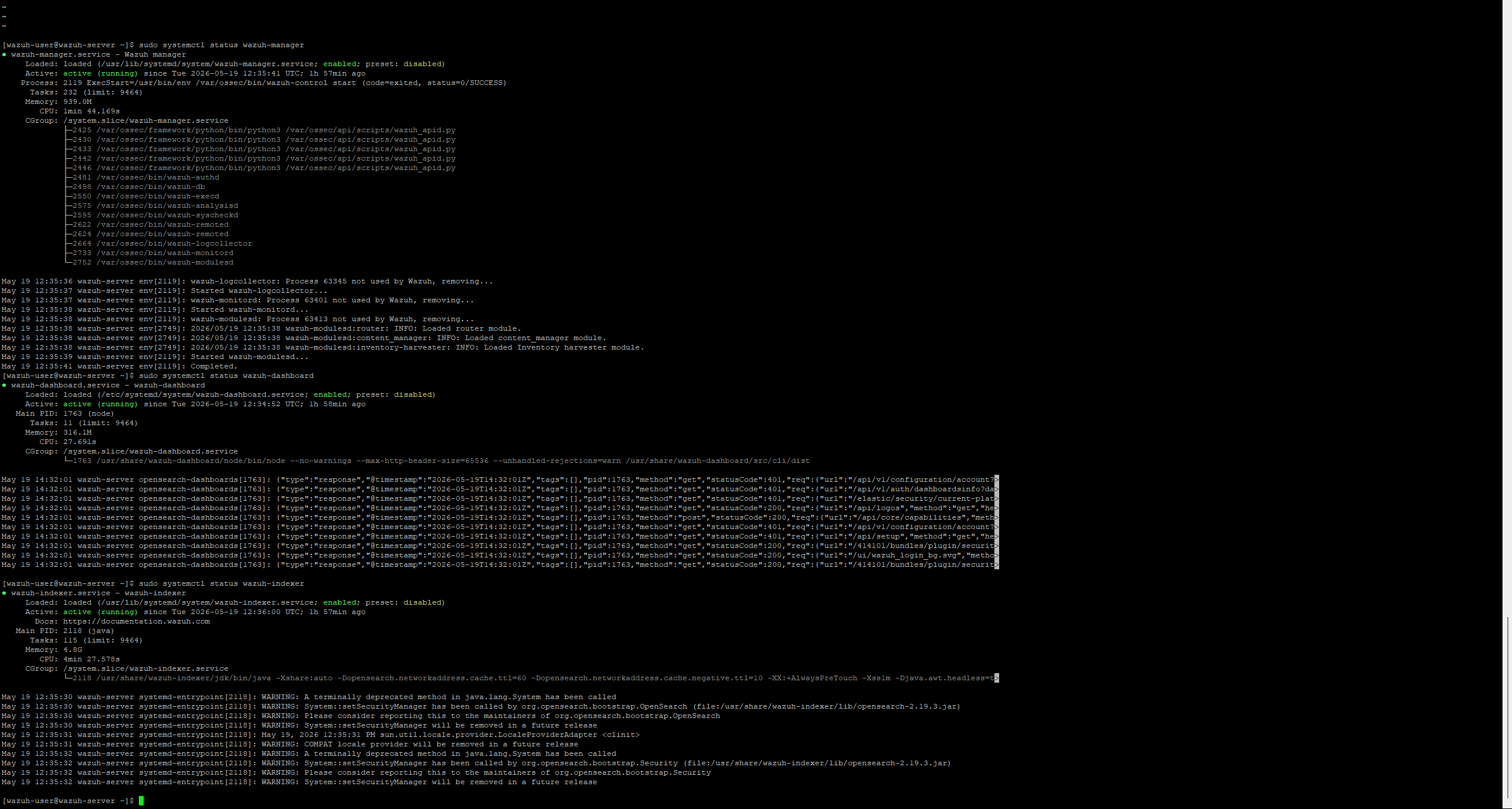Click the 'CPU: 4min 27.578s' value
This screenshot has width=1512, height=809.
(x=92, y=659)
